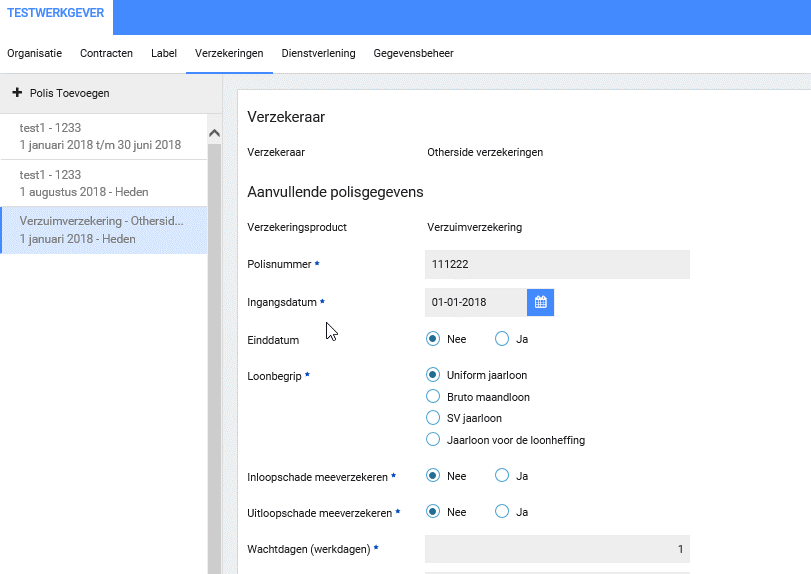Switch to the Contracten tab

tap(106, 53)
